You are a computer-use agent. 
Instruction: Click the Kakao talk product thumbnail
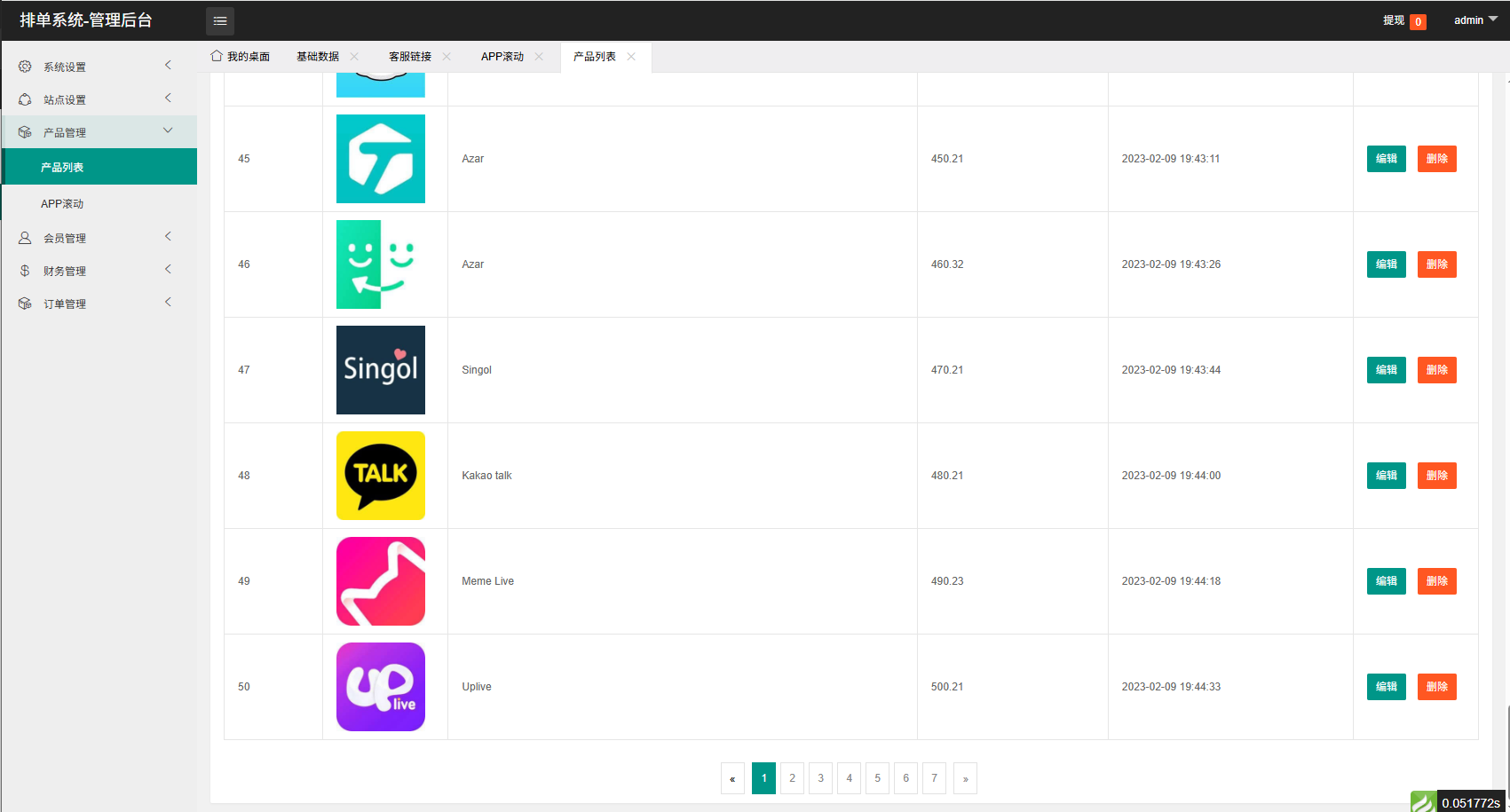(380, 476)
